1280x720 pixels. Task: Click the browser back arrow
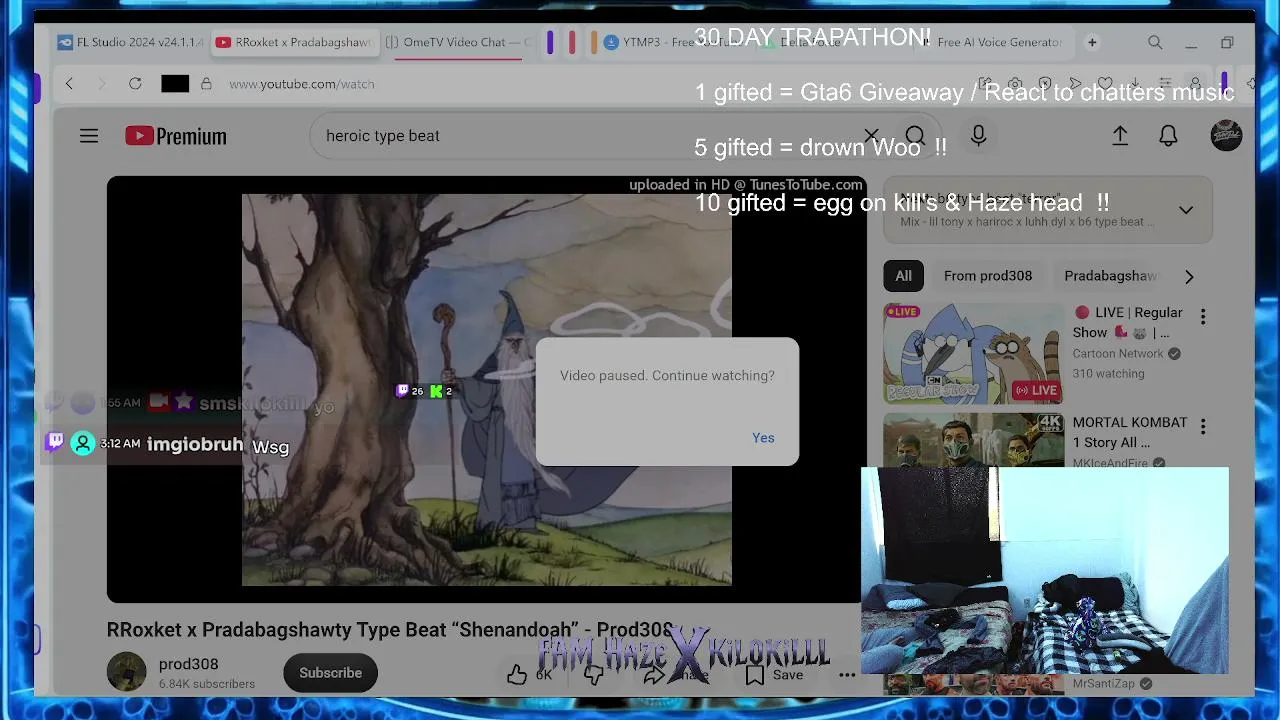(69, 84)
